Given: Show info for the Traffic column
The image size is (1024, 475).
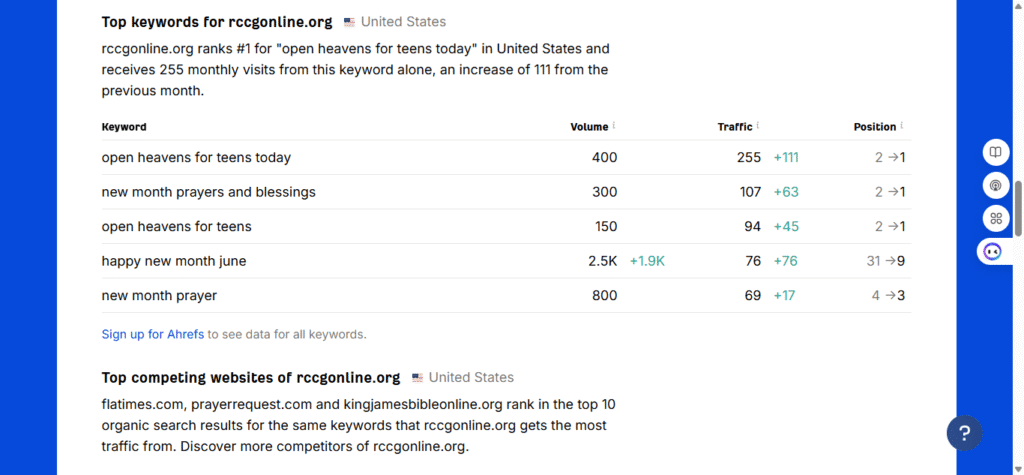Looking at the screenshot, I should tap(758, 125).
